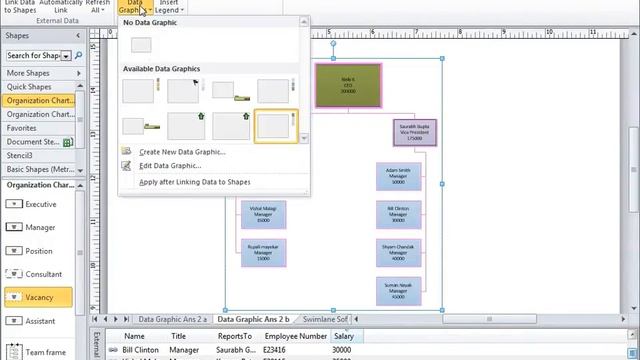Viewport: 640px width, 360px height.
Task: Click the Document Stencil green icon
Action: [x=68, y=142]
